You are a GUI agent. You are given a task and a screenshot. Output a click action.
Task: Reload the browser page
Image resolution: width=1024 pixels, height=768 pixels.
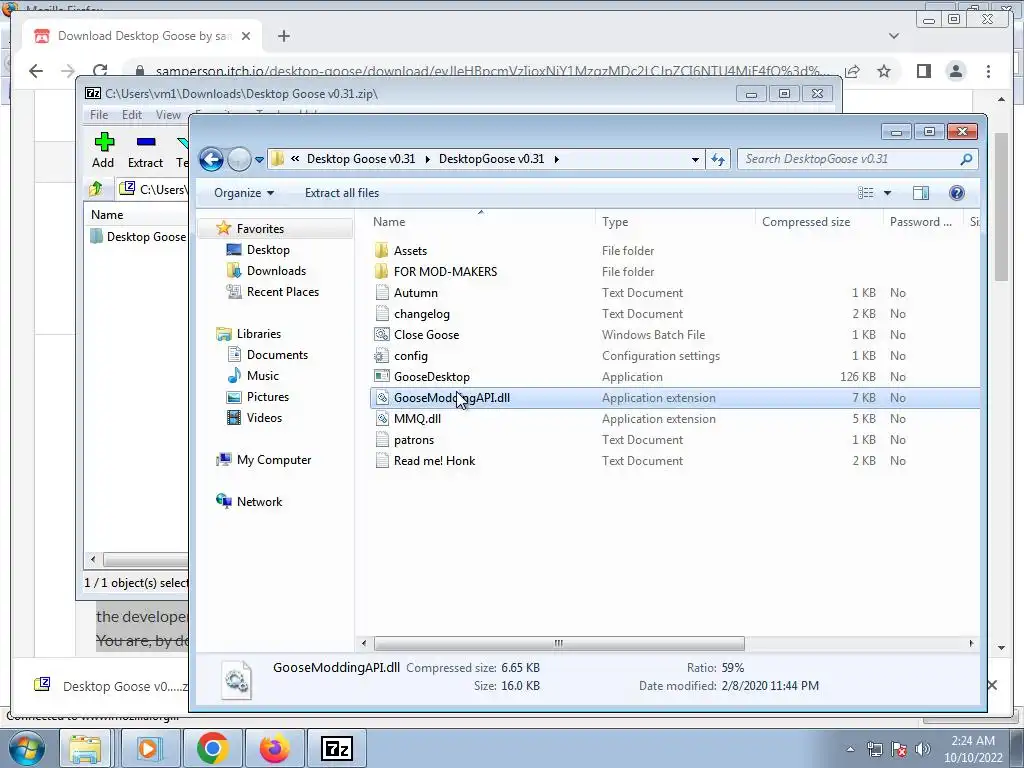tap(100, 71)
